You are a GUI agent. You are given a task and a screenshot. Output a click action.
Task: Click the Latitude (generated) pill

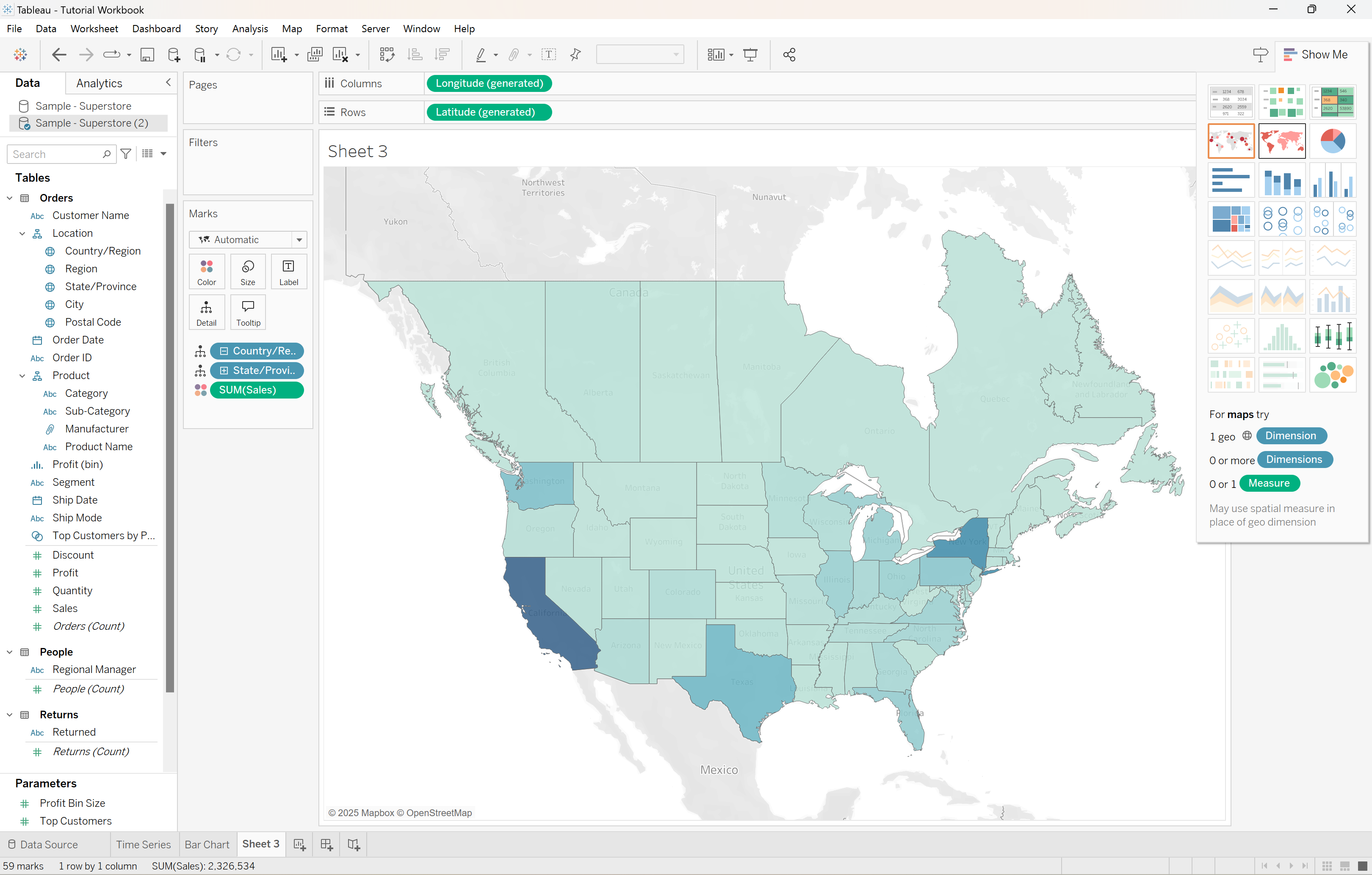coord(489,112)
